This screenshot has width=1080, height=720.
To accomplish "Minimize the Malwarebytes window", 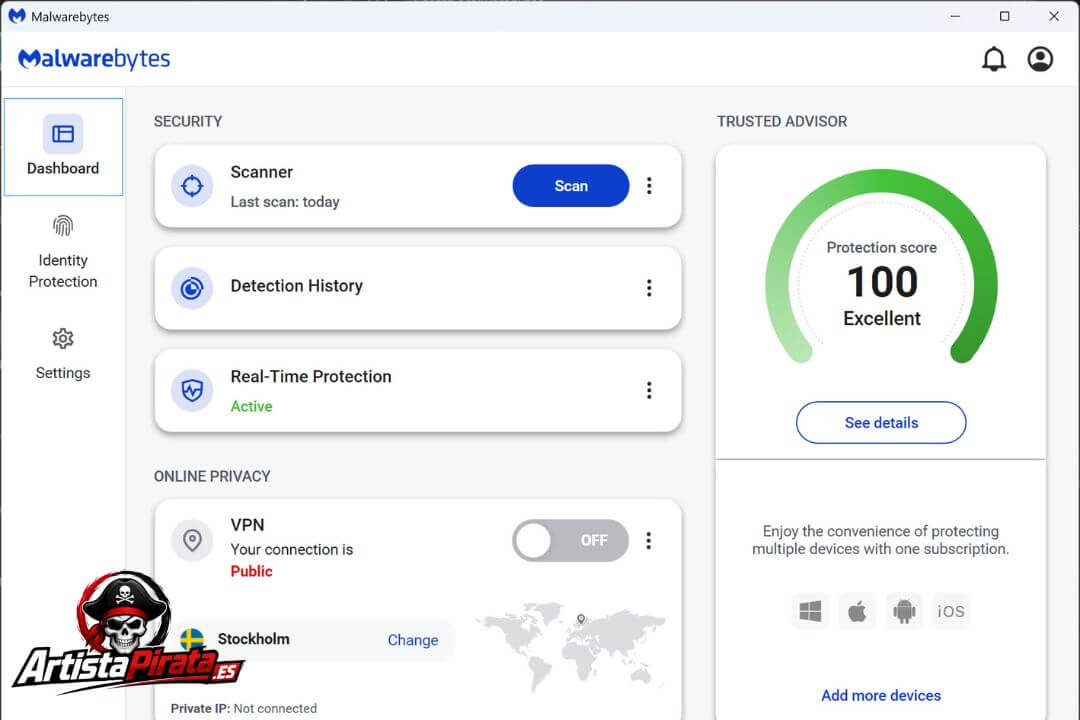I will click(955, 16).
